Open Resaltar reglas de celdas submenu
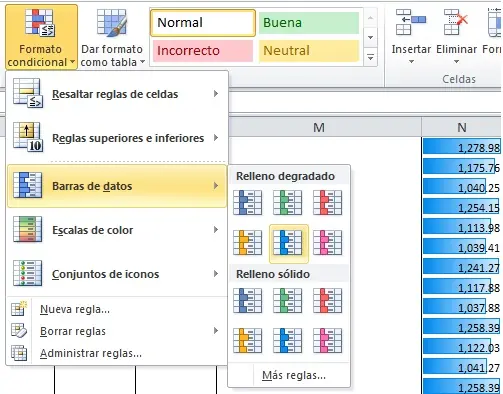Image resolution: width=503 pixels, height=394 pixels. click(117, 94)
